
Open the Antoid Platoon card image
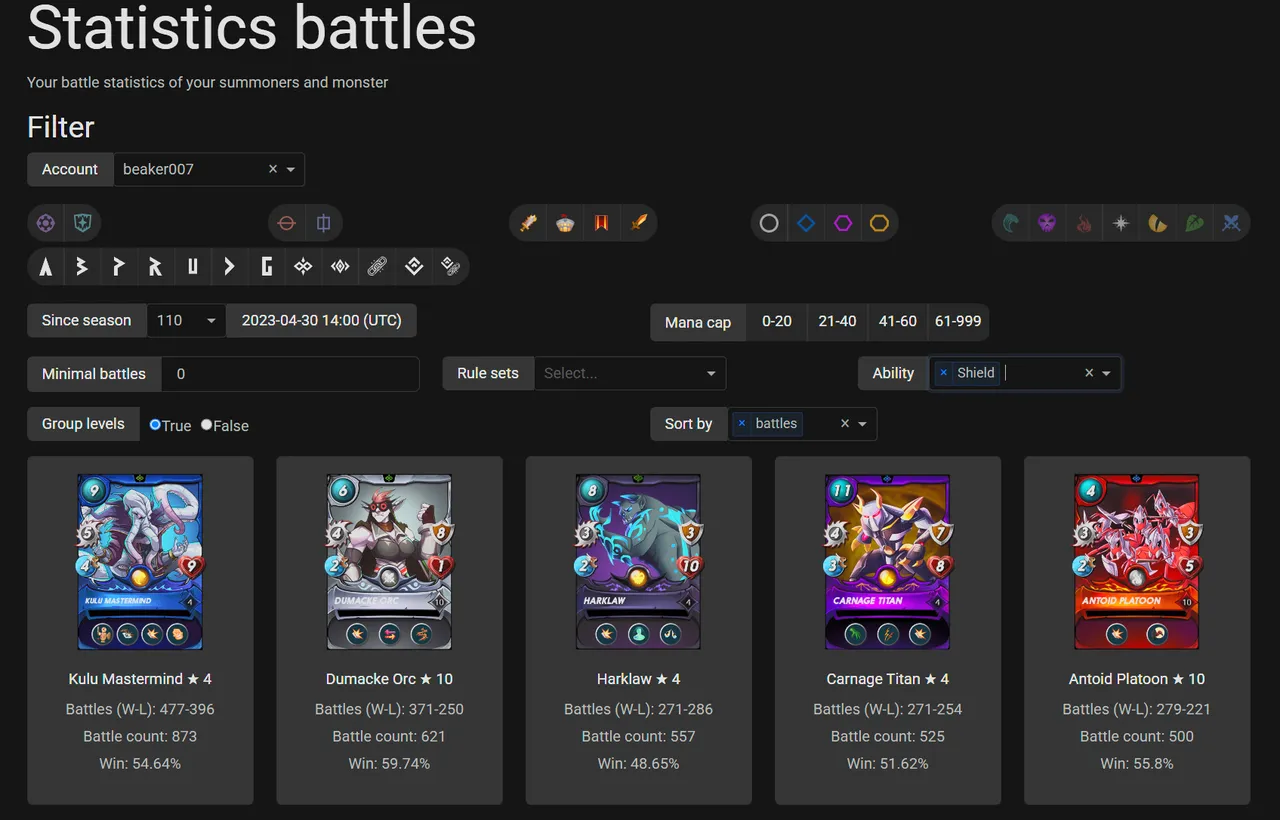point(1137,562)
